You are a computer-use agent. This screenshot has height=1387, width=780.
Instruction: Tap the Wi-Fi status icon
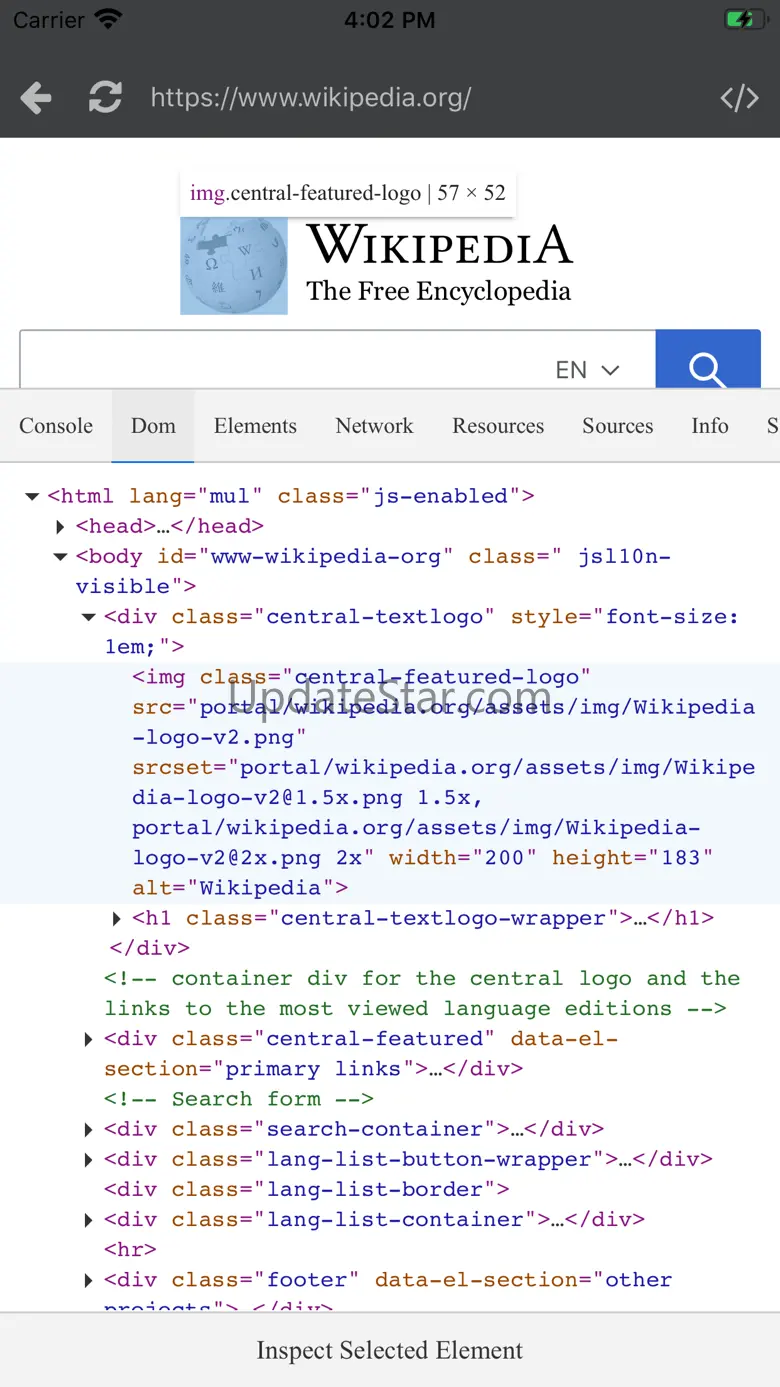point(108,19)
